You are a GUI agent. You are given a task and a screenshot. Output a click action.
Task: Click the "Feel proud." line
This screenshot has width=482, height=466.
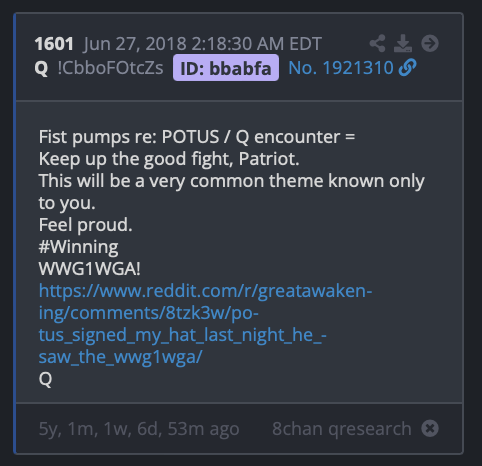[x=85, y=225]
